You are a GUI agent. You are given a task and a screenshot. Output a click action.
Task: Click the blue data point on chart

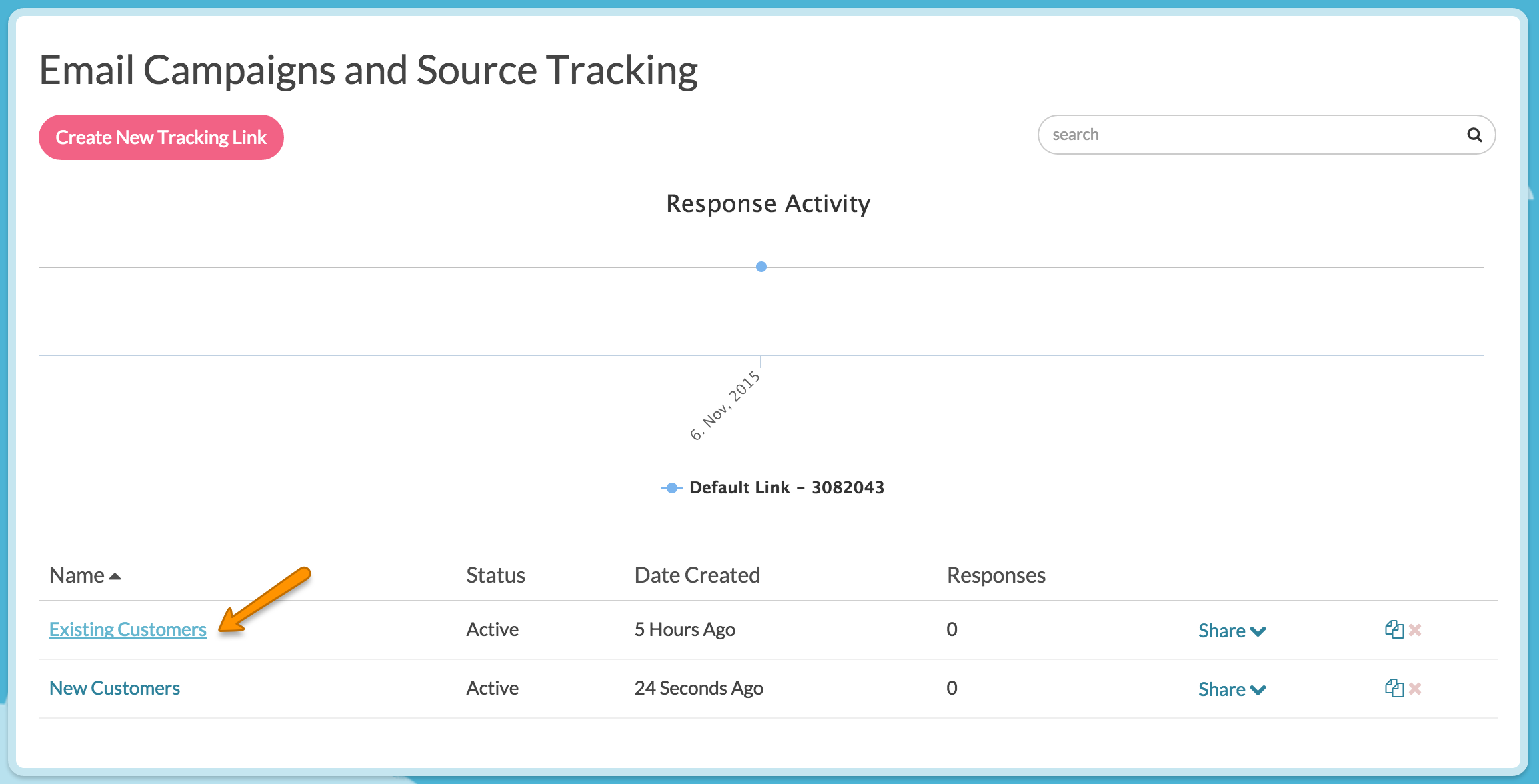761,267
